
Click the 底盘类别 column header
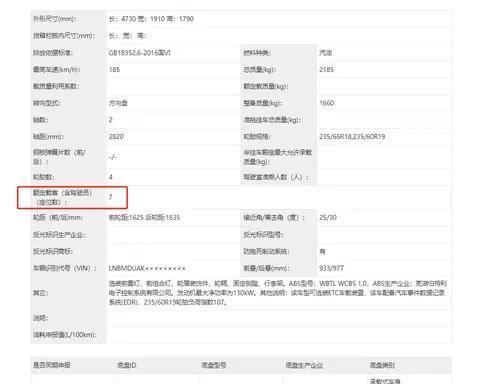[x=382, y=365]
